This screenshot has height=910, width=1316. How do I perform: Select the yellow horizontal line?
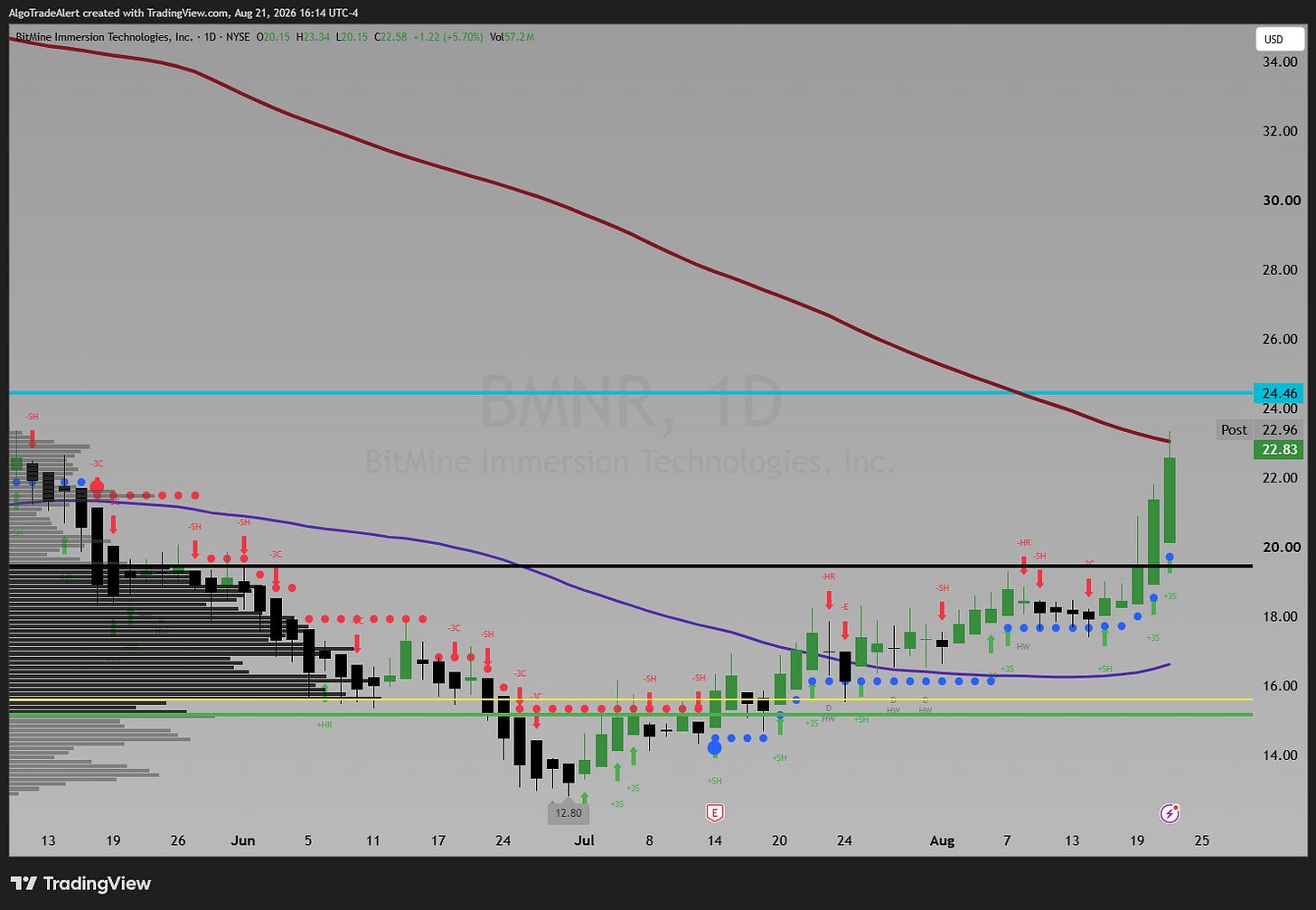[631, 699]
